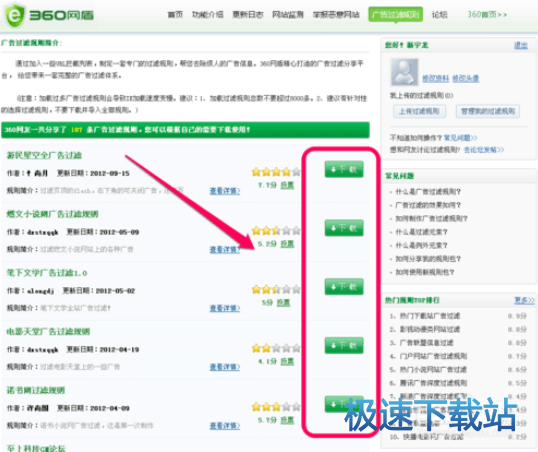Open the 笔下文学广告过滤1.0 title link
The image size is (538, 452).
pos(47,273)
